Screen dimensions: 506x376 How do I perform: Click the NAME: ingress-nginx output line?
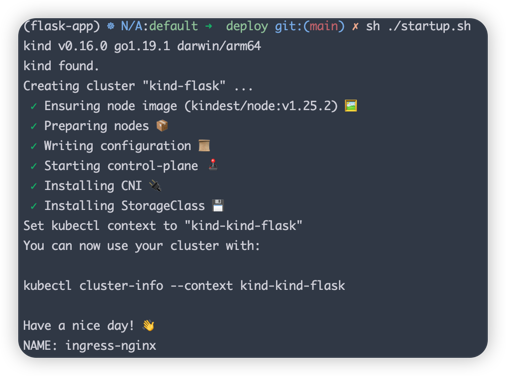90,346
